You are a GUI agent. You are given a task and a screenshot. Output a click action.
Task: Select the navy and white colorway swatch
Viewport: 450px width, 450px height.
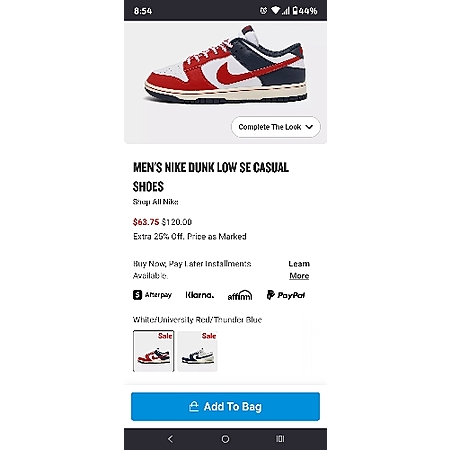point(197,351)
